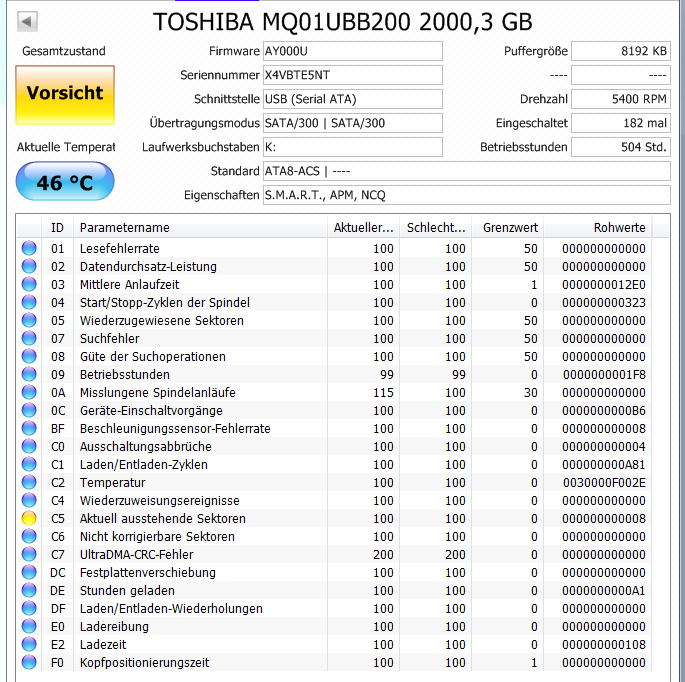The width and height of the screenshot is (685, 682).
Task: Click the Vorsicht health status button
Action: point(65,95)
